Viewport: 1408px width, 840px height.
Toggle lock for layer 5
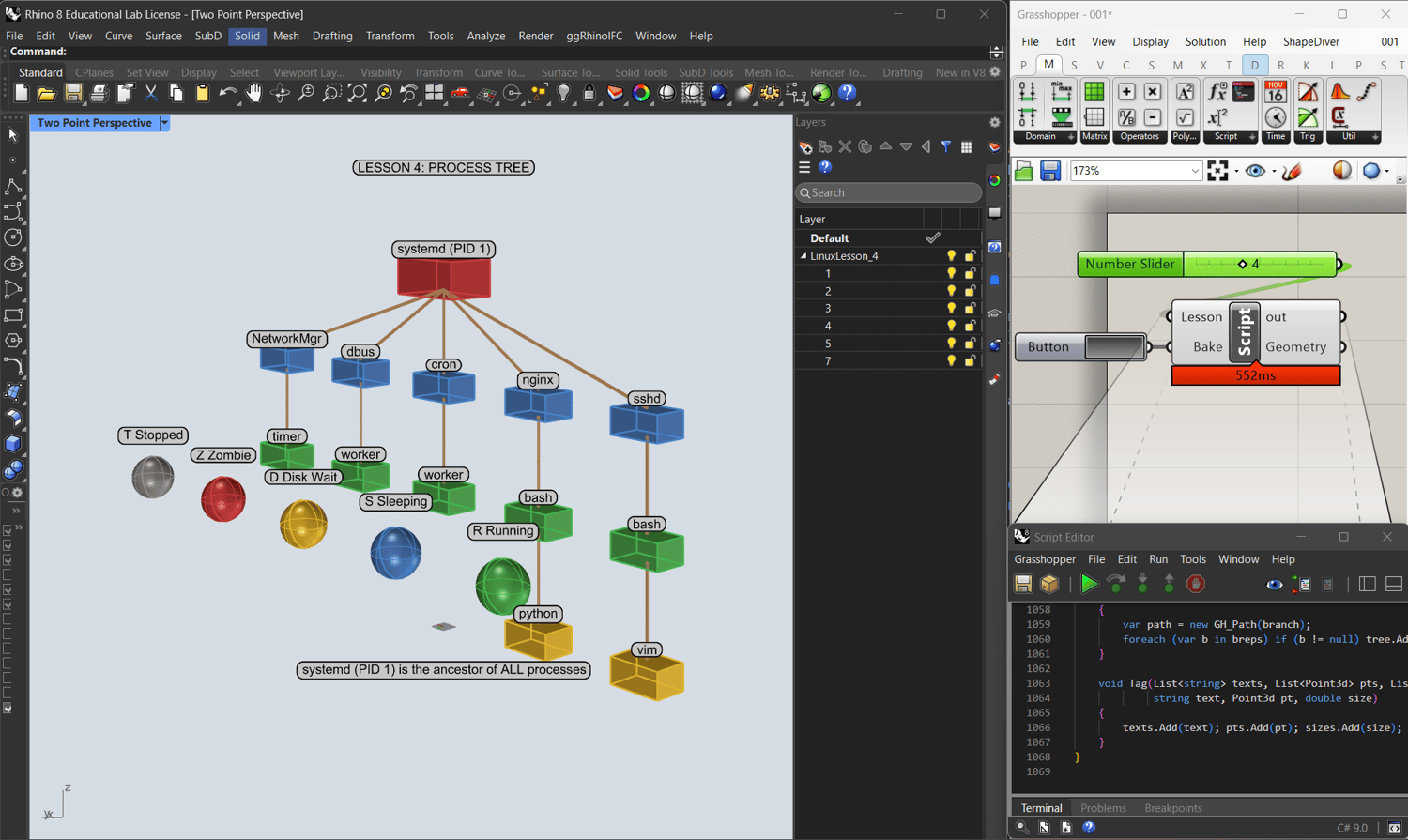[970, 344]
